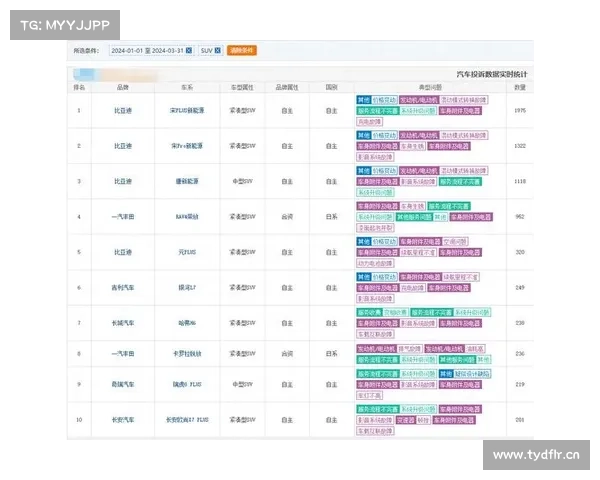The image size is (600, 480).
Task: Open RAV4荣放 series link
Action: pos(187,217)
